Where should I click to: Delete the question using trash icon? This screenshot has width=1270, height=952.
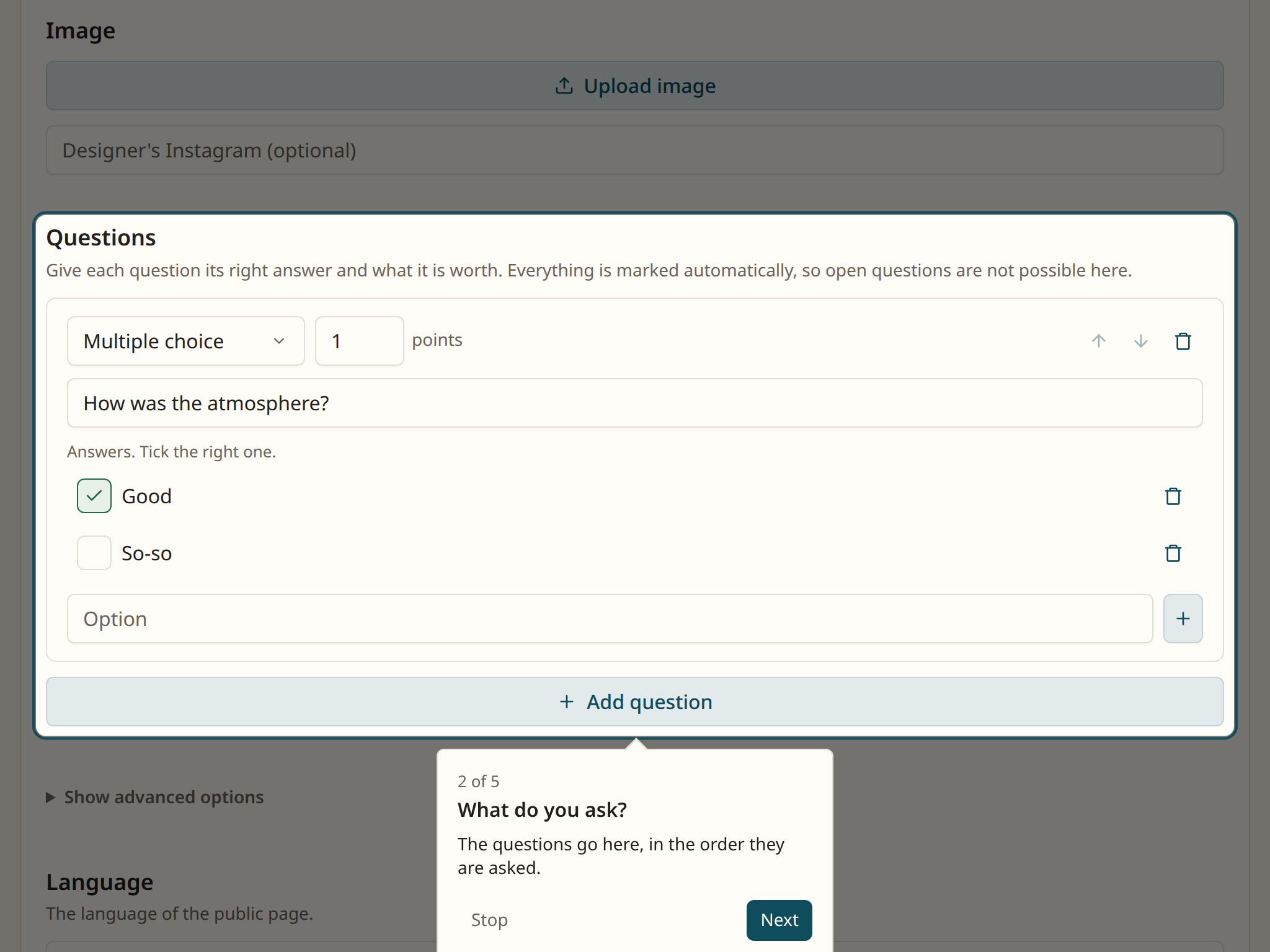coord(1183,341)
